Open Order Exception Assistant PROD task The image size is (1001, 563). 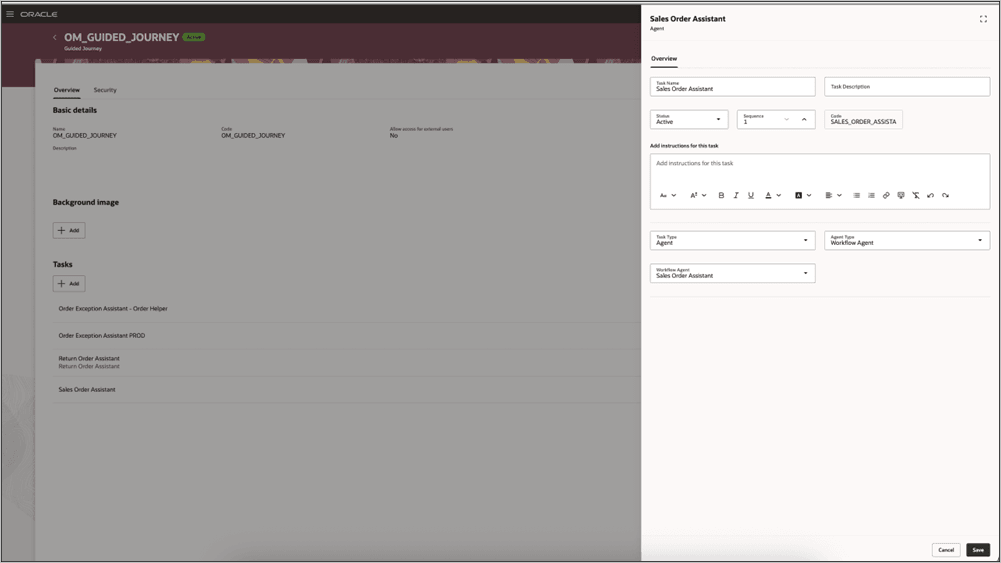click(102, 335)
